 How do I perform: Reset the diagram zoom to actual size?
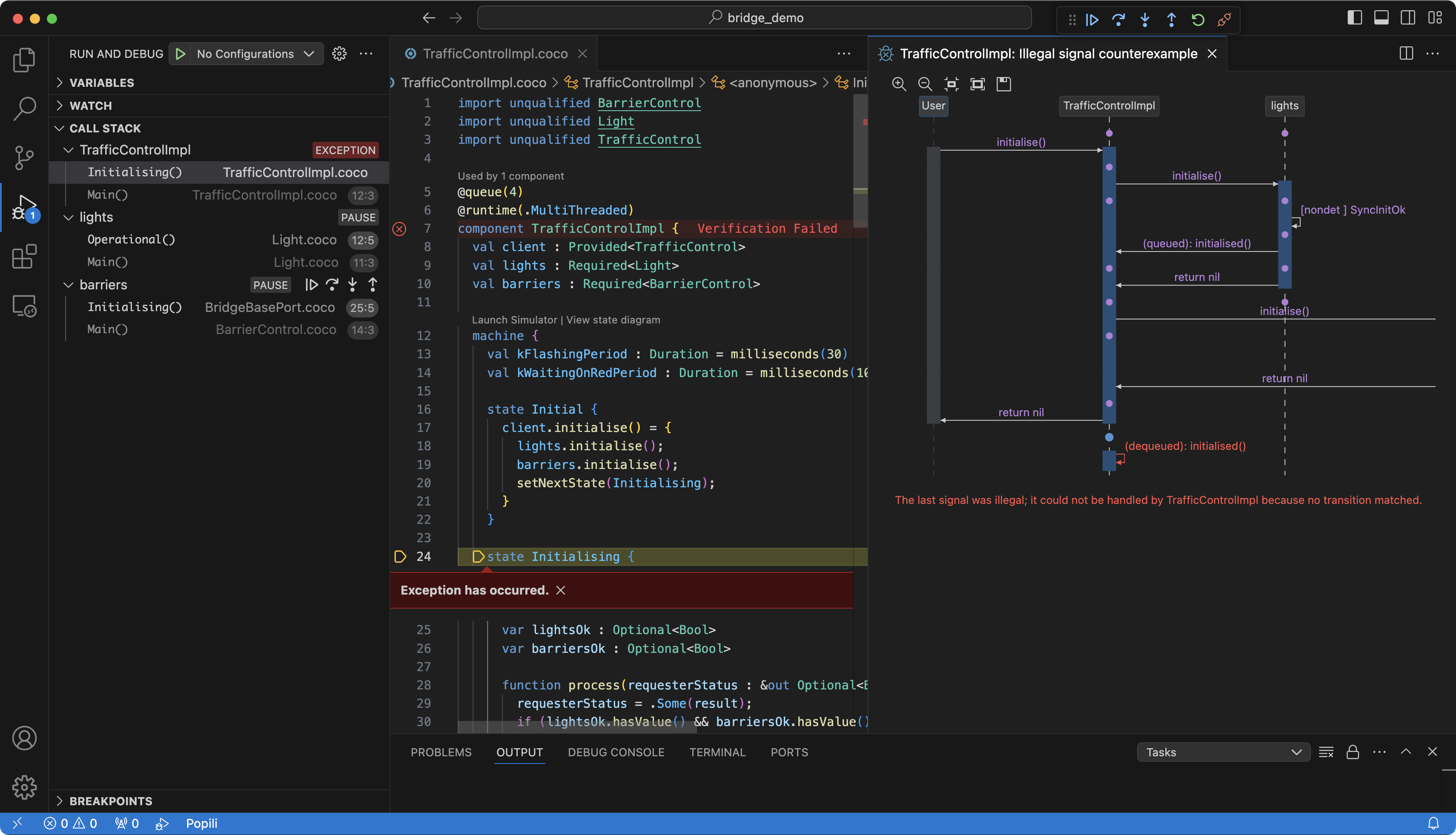click(x=951, y=84)
